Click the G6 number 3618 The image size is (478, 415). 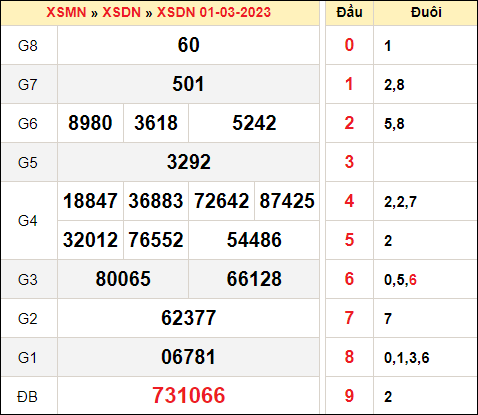tap(156, 123)
